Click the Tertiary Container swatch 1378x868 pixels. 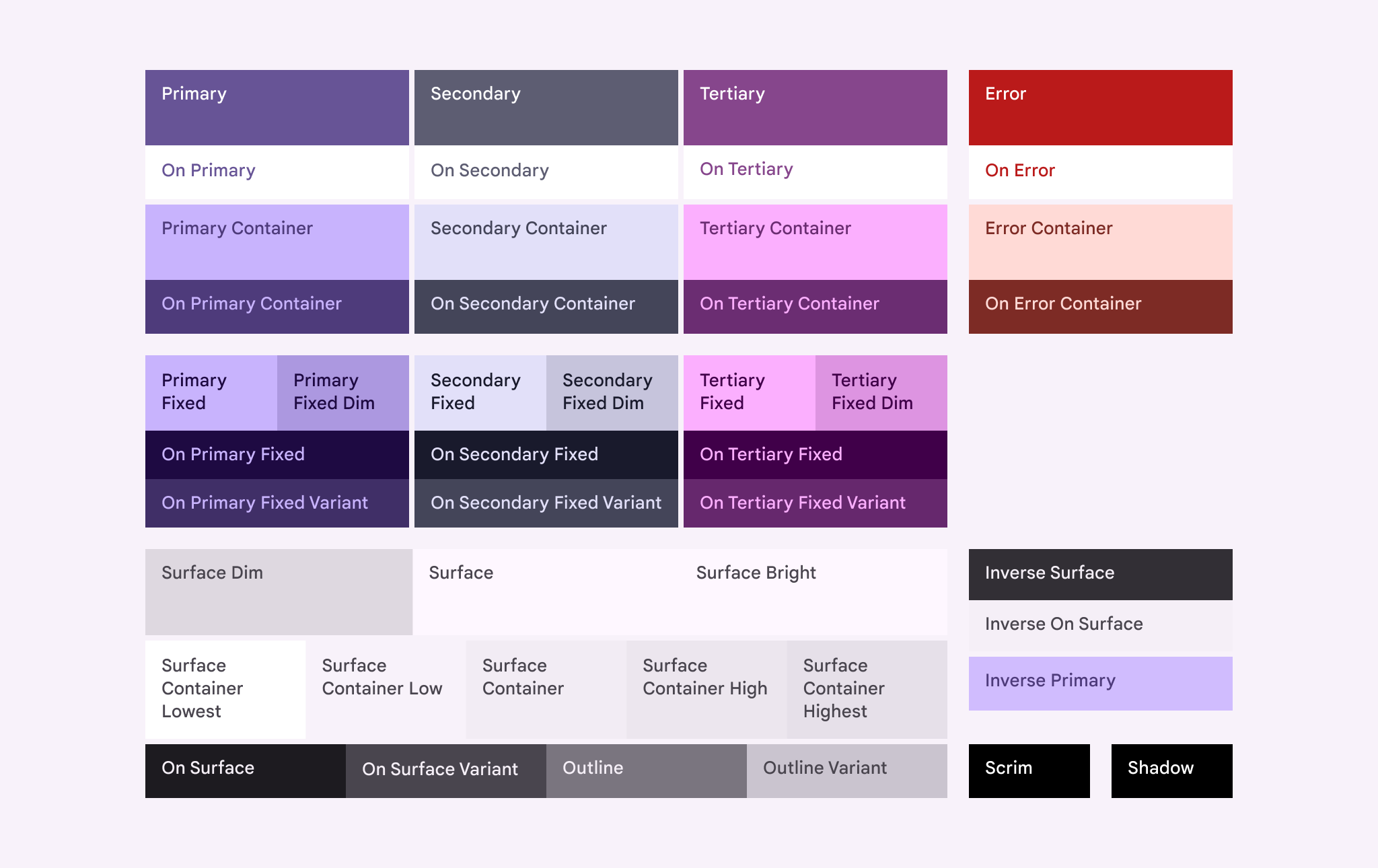tap(814, 242)
